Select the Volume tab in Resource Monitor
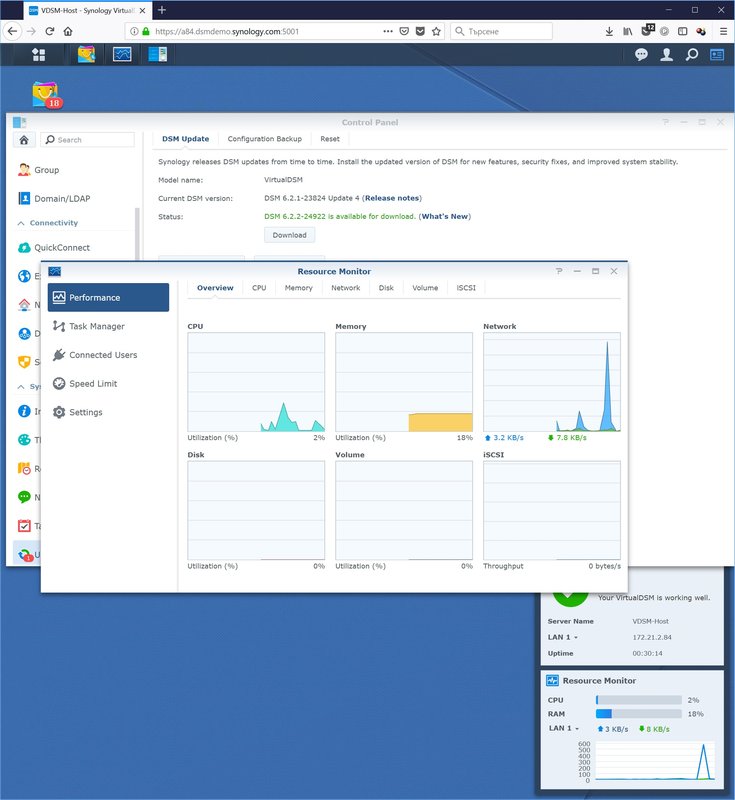This screenshot has width=735, height=800. [x=425, y=288]
